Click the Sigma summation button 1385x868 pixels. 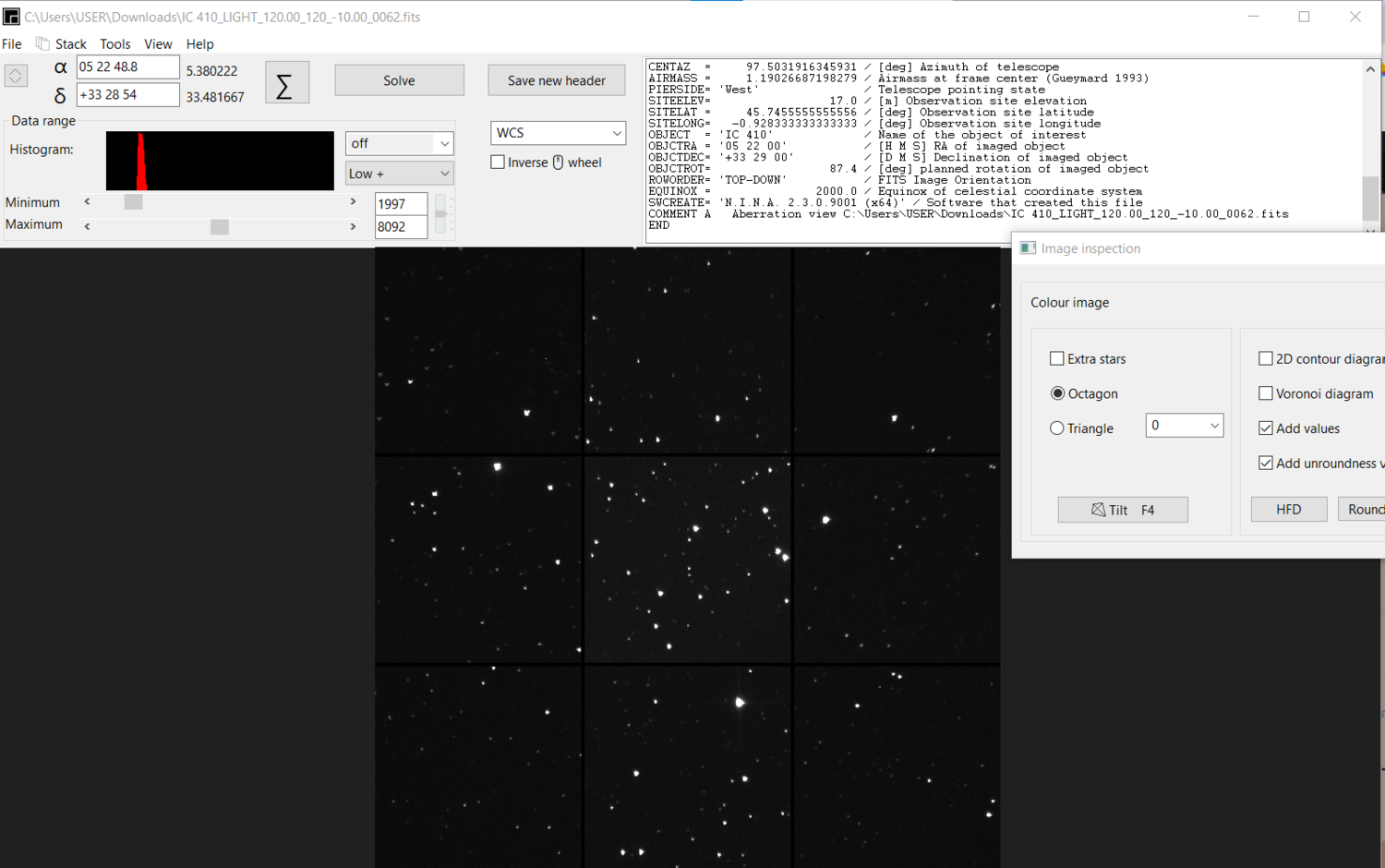click(x=286, y=83)
